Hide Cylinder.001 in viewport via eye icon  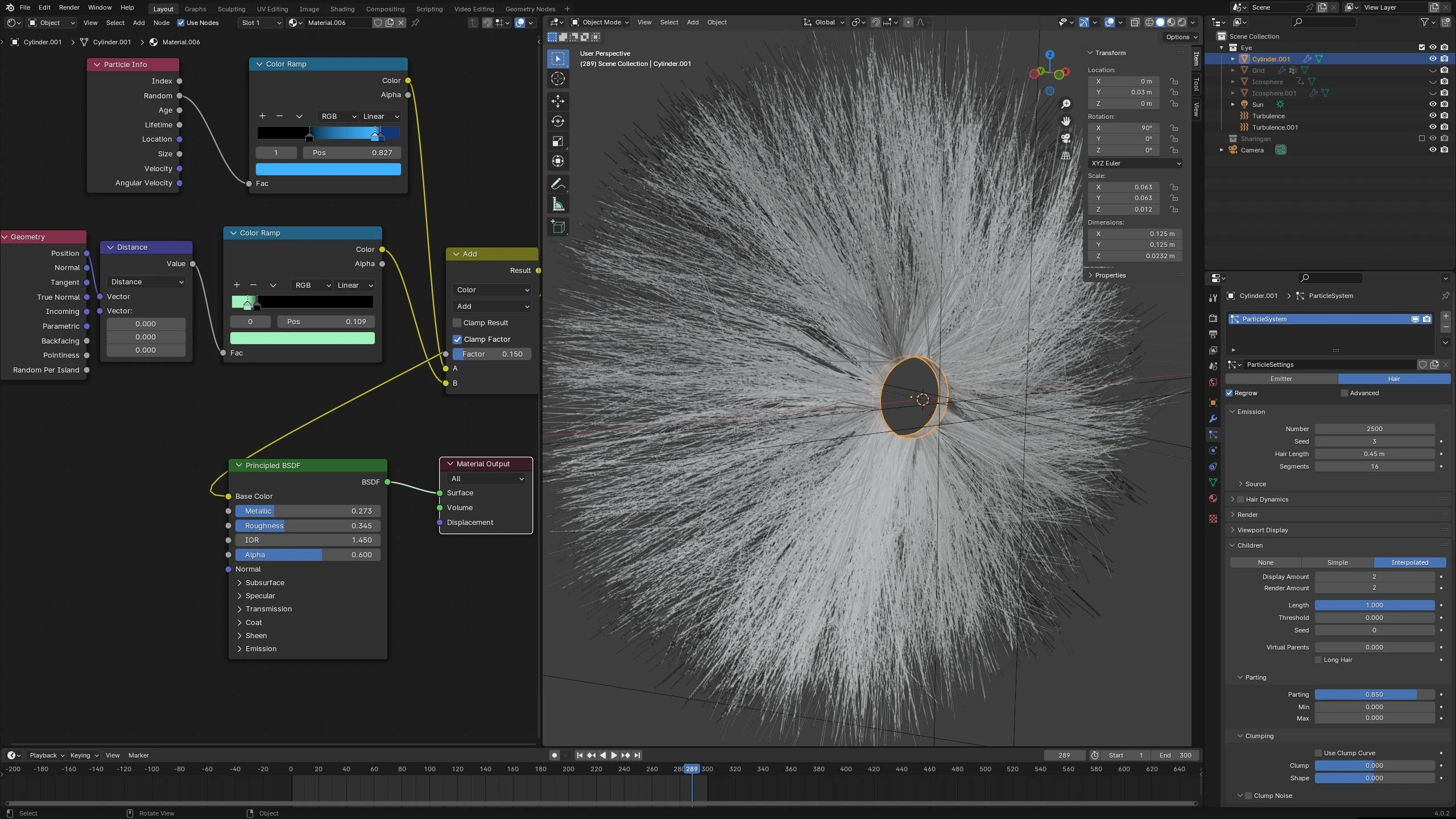(x=1433, y=59)
